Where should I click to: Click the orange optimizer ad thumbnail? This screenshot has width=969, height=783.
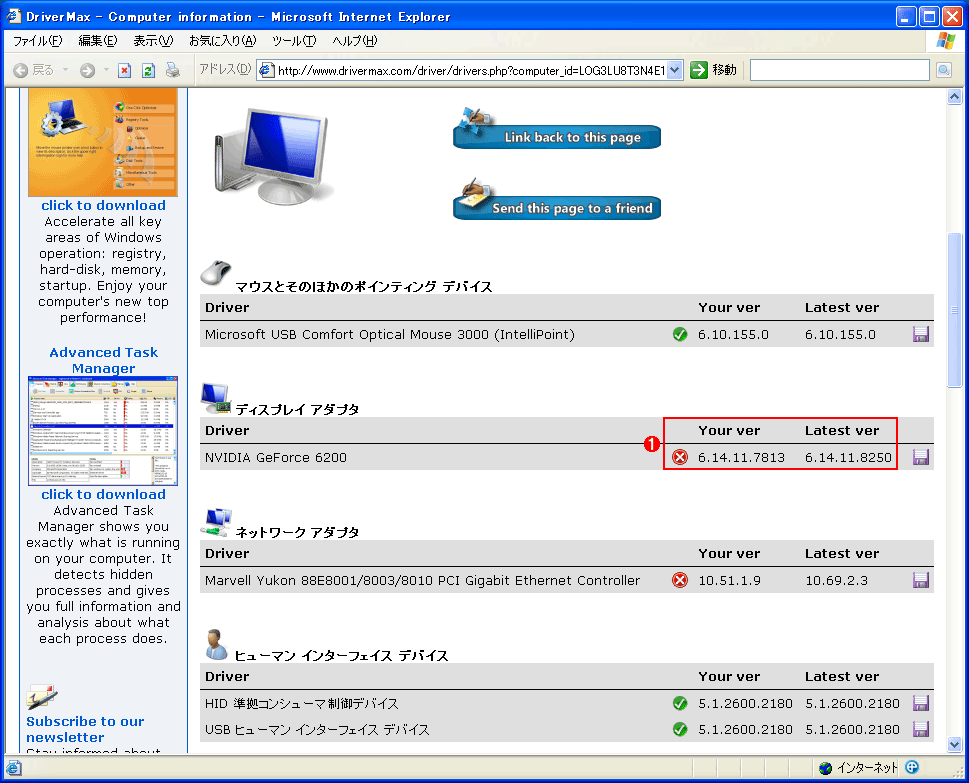coord(103,142)
